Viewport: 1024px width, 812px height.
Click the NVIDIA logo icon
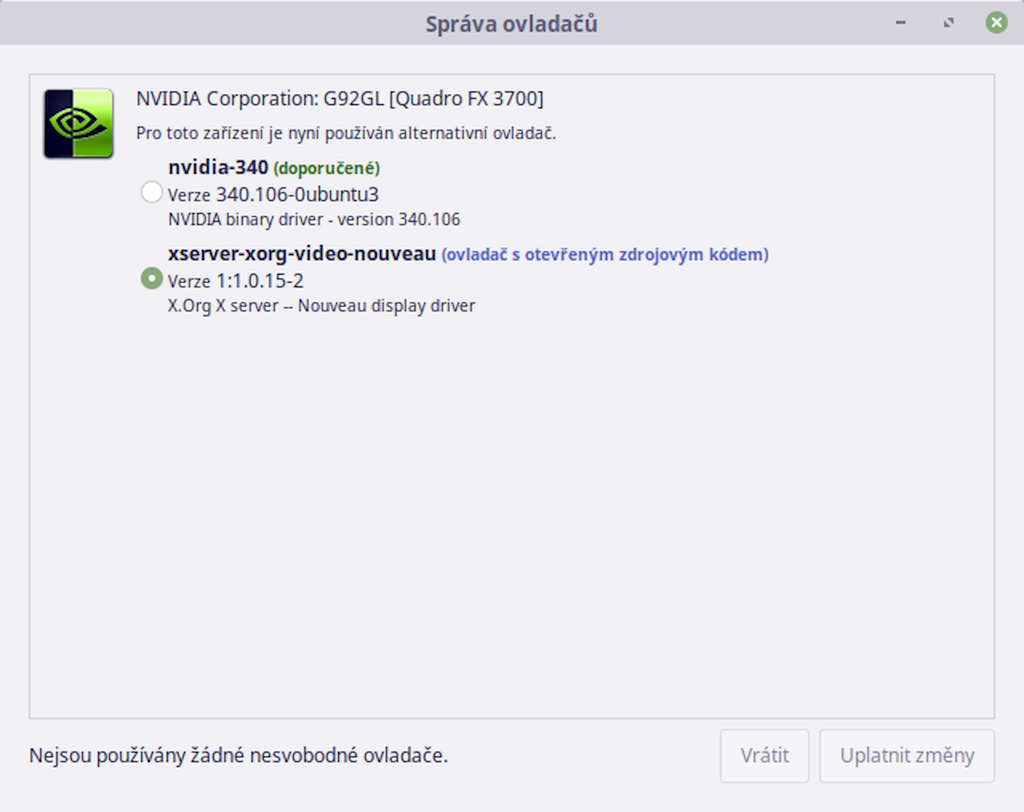[x=78, y=123]
